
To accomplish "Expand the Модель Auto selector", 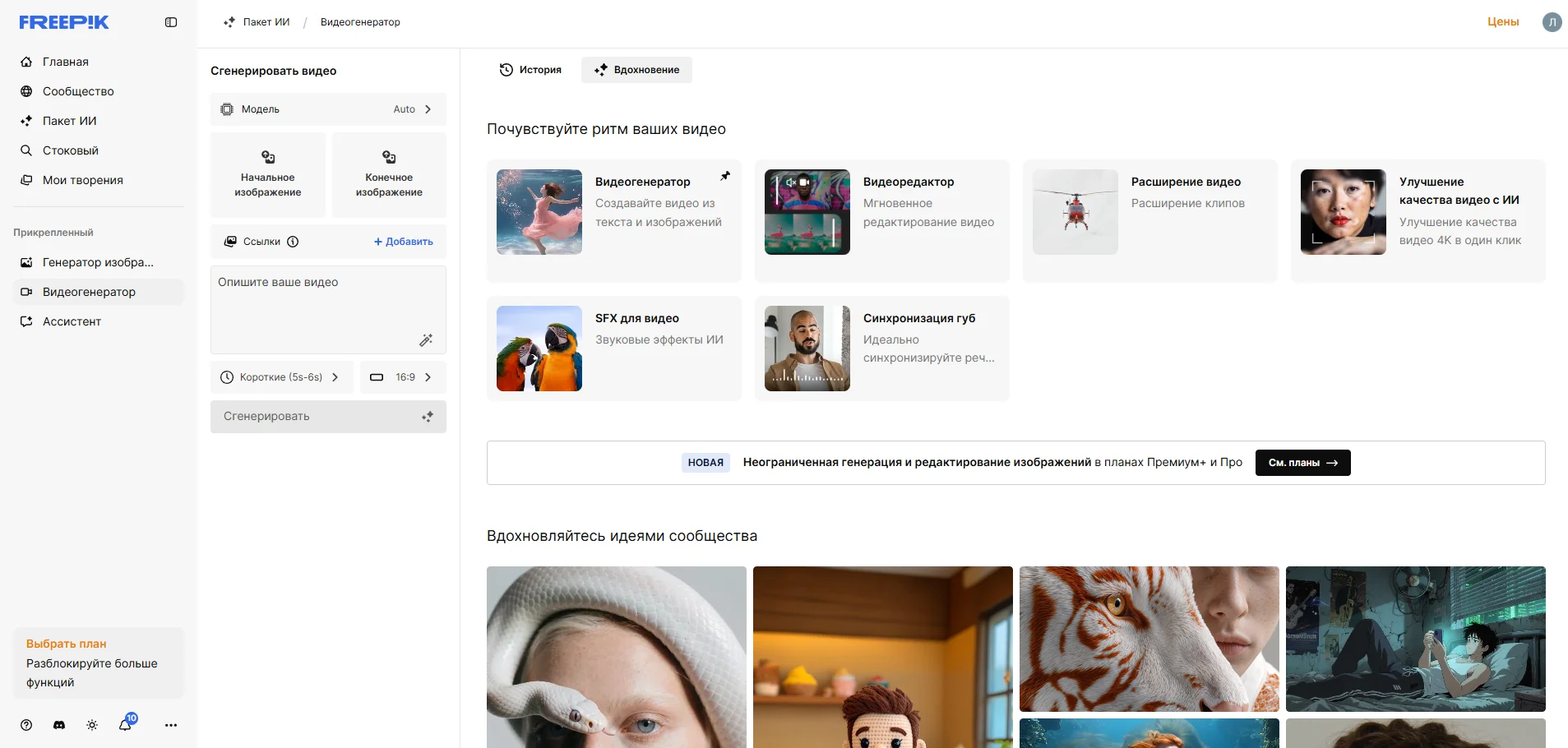I will click(328, 109).
